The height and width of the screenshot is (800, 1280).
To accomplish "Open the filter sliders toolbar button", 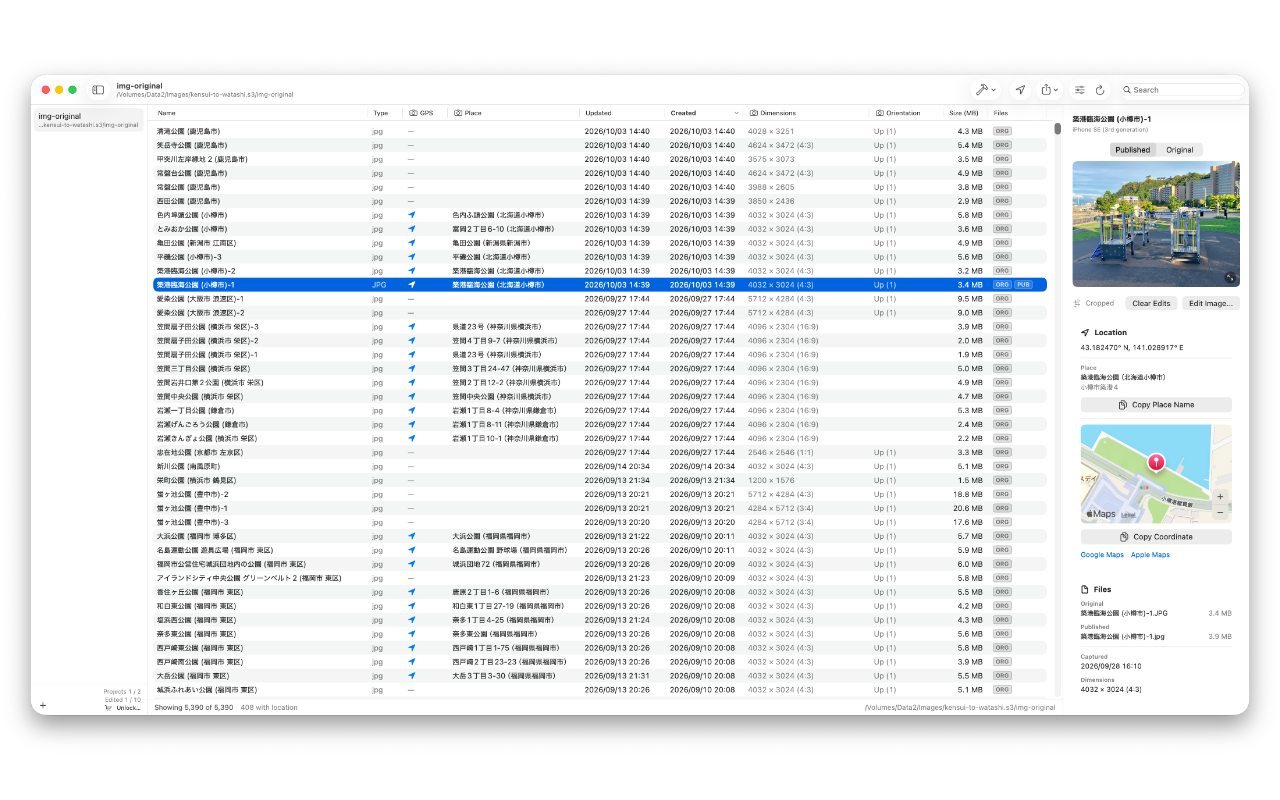I will click(1080, 90).
